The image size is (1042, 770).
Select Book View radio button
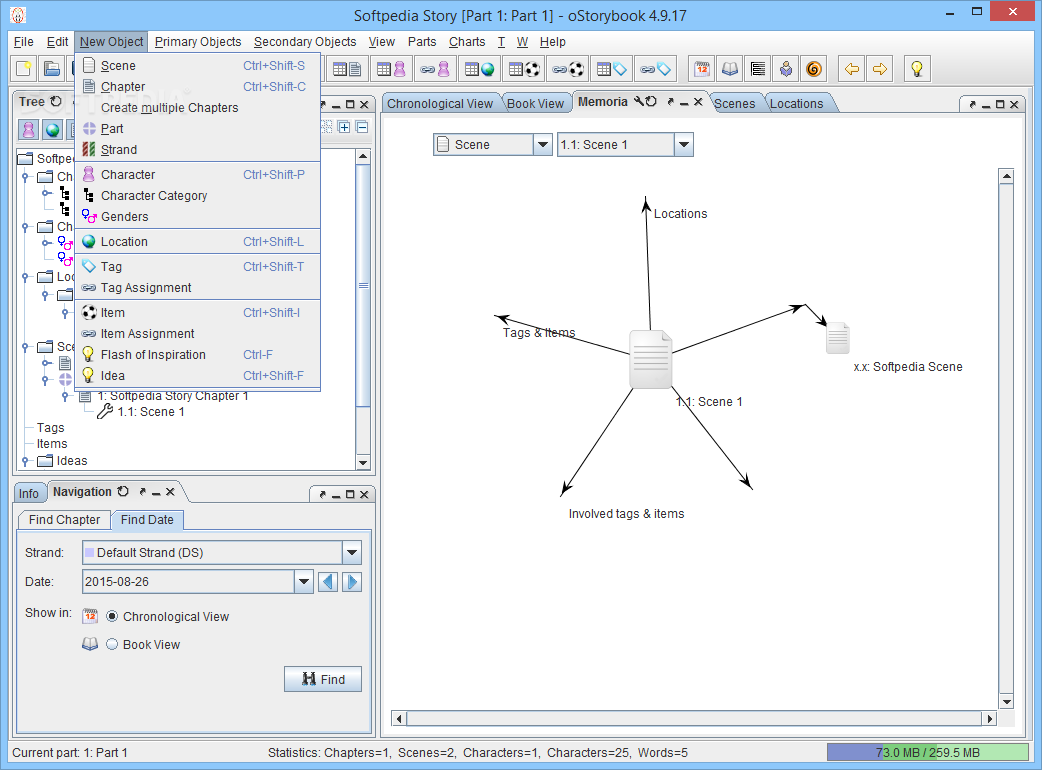112,644
